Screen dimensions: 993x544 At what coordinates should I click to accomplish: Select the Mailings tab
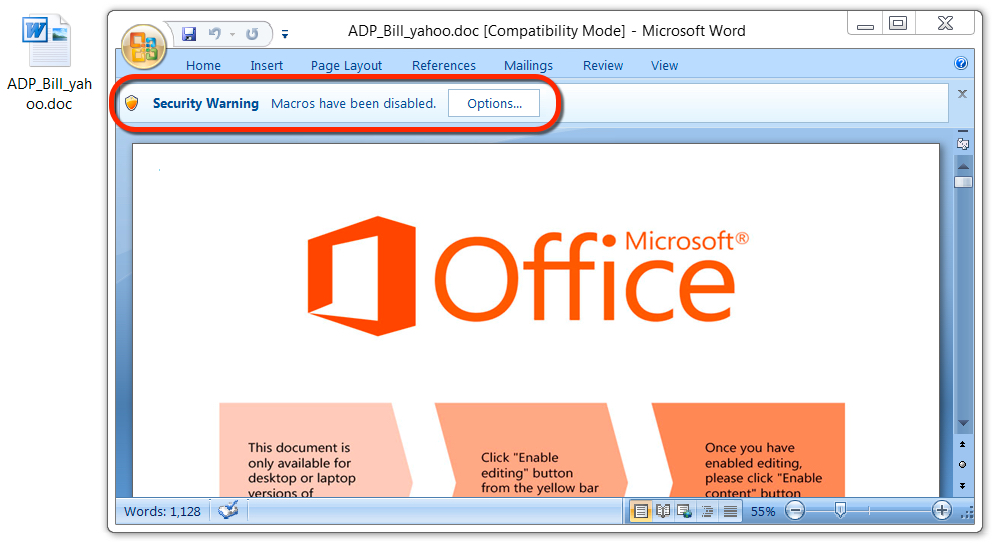point(528,65)
